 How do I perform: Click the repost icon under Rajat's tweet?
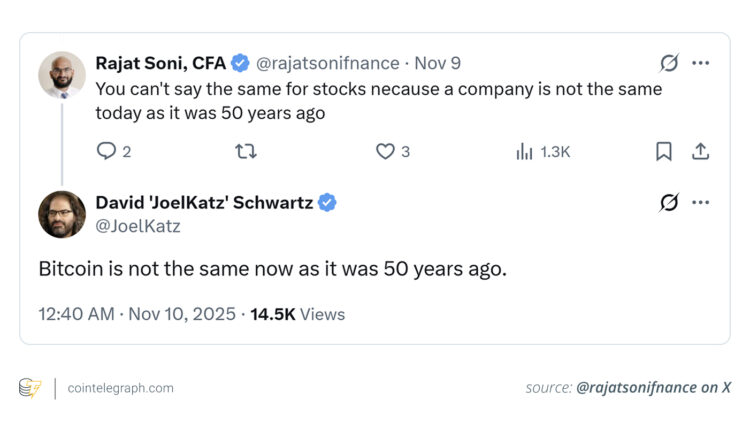[245, 151]
